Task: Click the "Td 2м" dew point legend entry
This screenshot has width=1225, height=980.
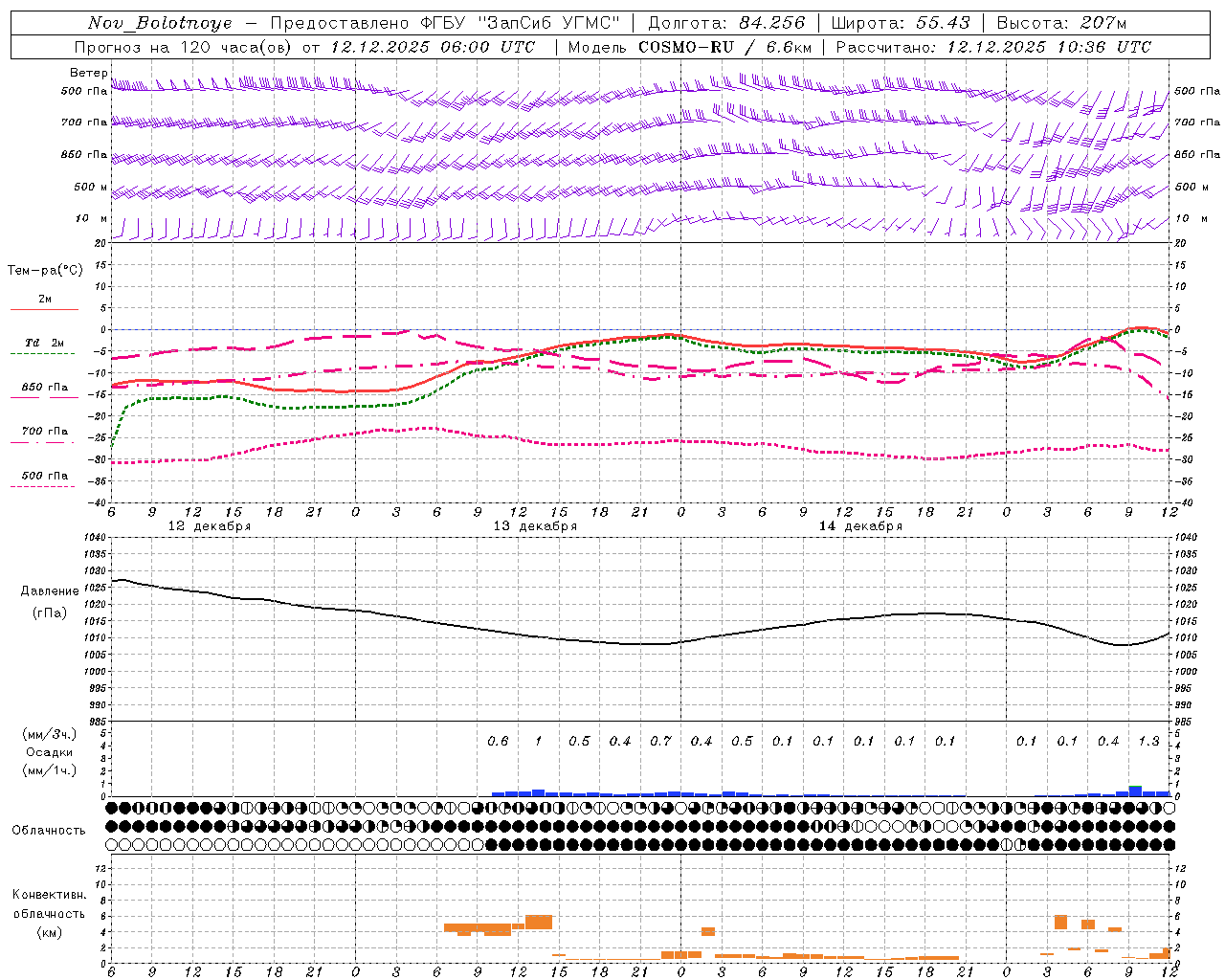Action: pyautogui.click(x=44, y=343)
